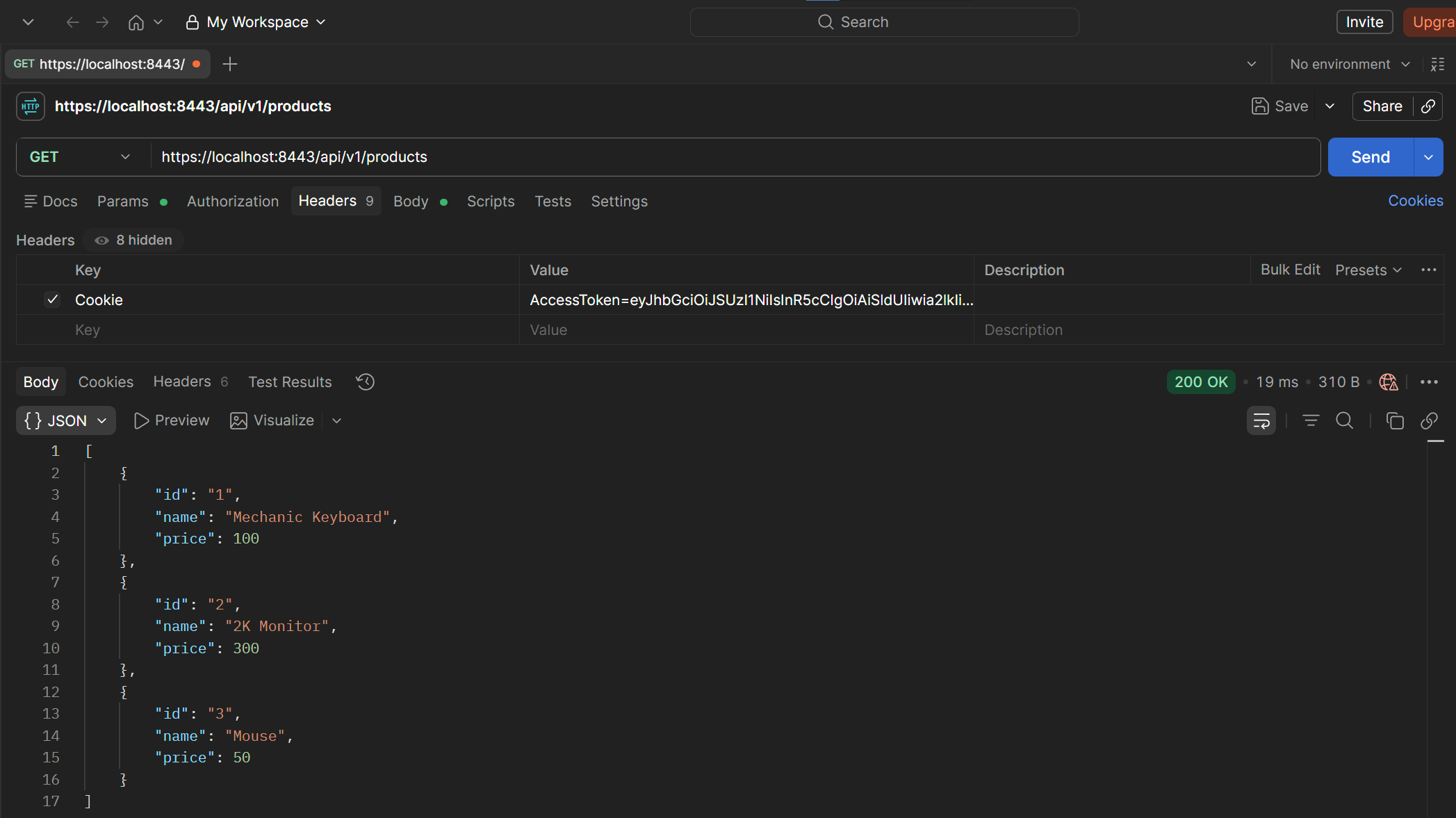Toggle the word wrap lines icon
Viewport: 1456px width, 818px height.
[x=1261, y=420]
